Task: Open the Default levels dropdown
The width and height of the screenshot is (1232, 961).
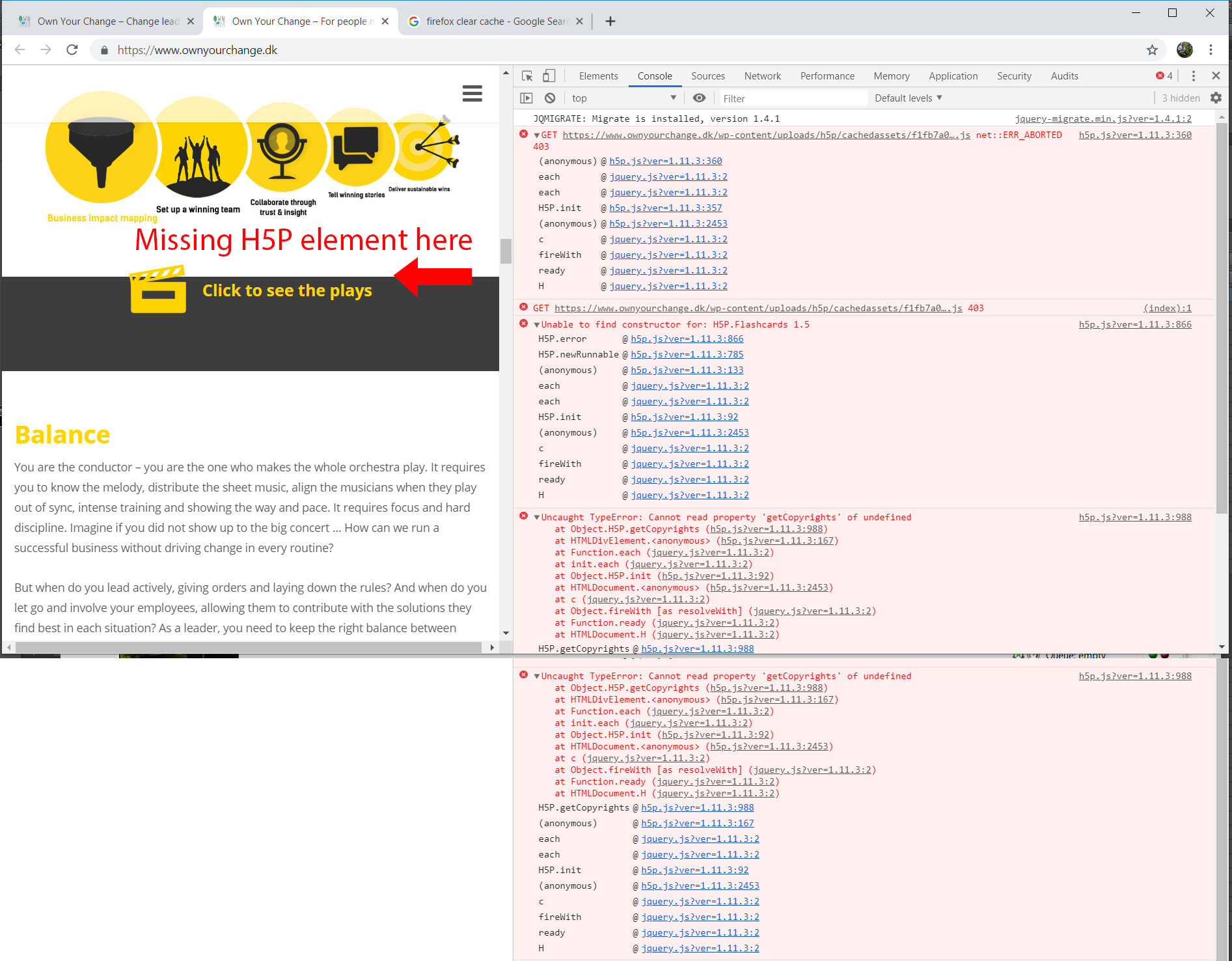Action: pos(909,98)
